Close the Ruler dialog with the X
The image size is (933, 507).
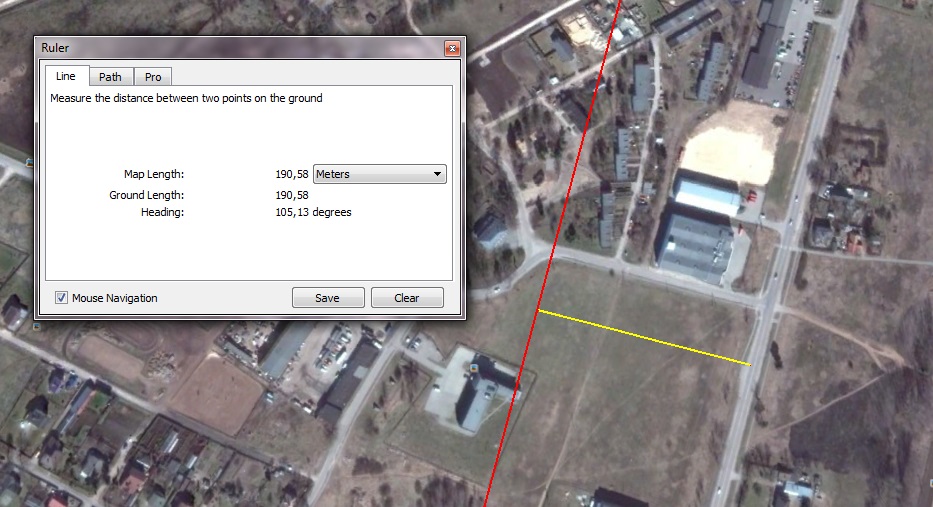[x=452, y=48]
